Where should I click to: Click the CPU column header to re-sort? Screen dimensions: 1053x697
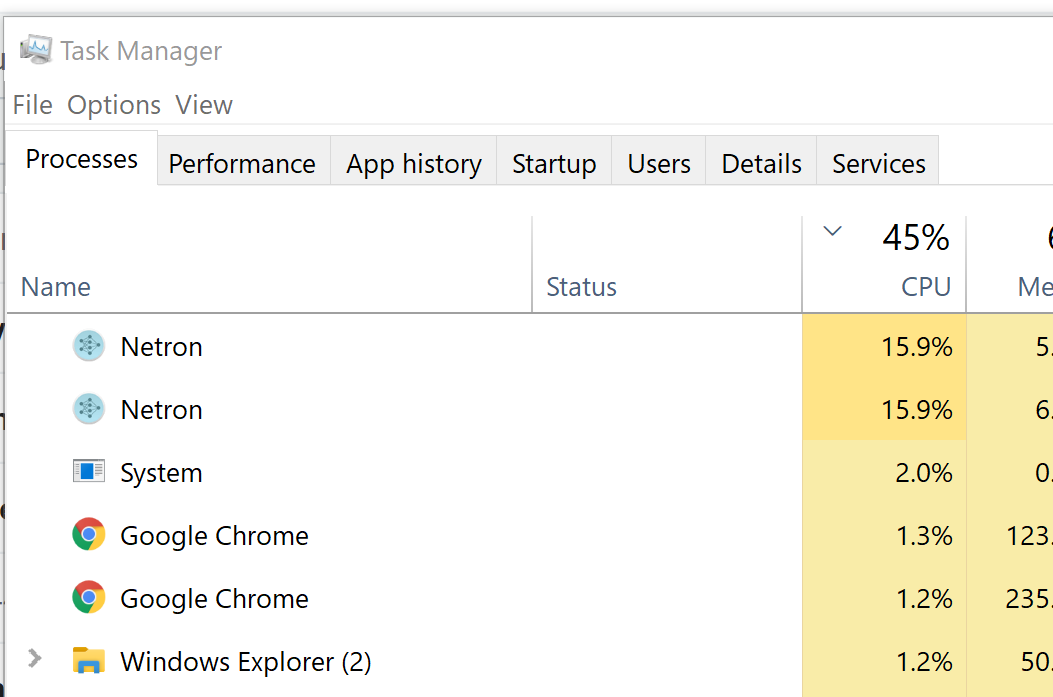(925, 286)
